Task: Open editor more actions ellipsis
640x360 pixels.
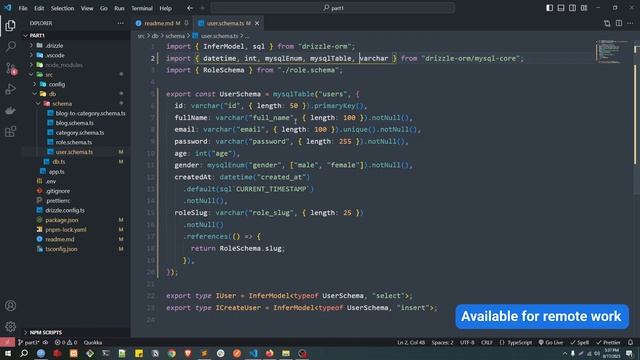Action: [630, 23]
